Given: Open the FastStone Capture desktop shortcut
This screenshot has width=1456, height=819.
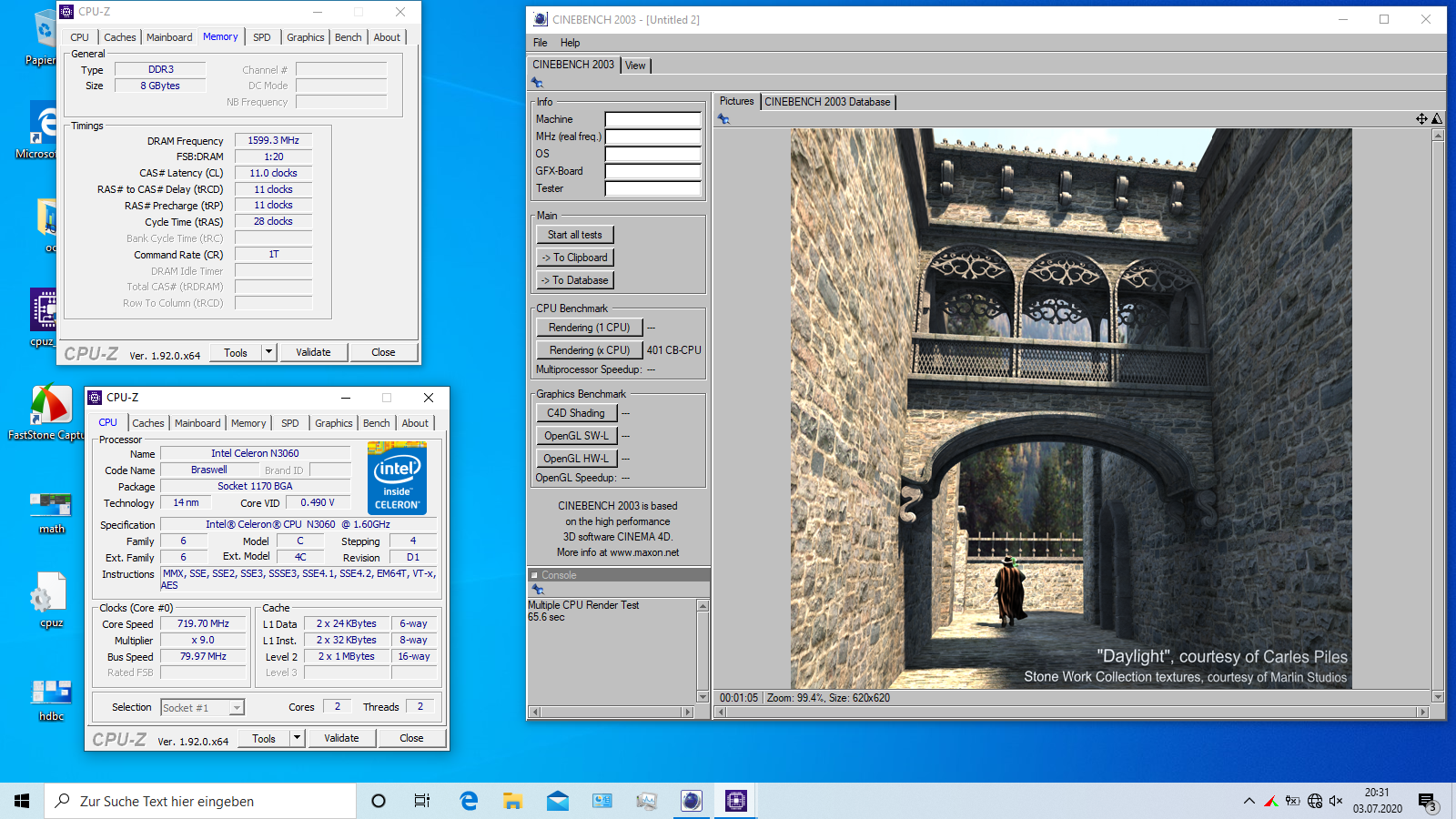Looking at the screenshot, I should click(50, 414).
